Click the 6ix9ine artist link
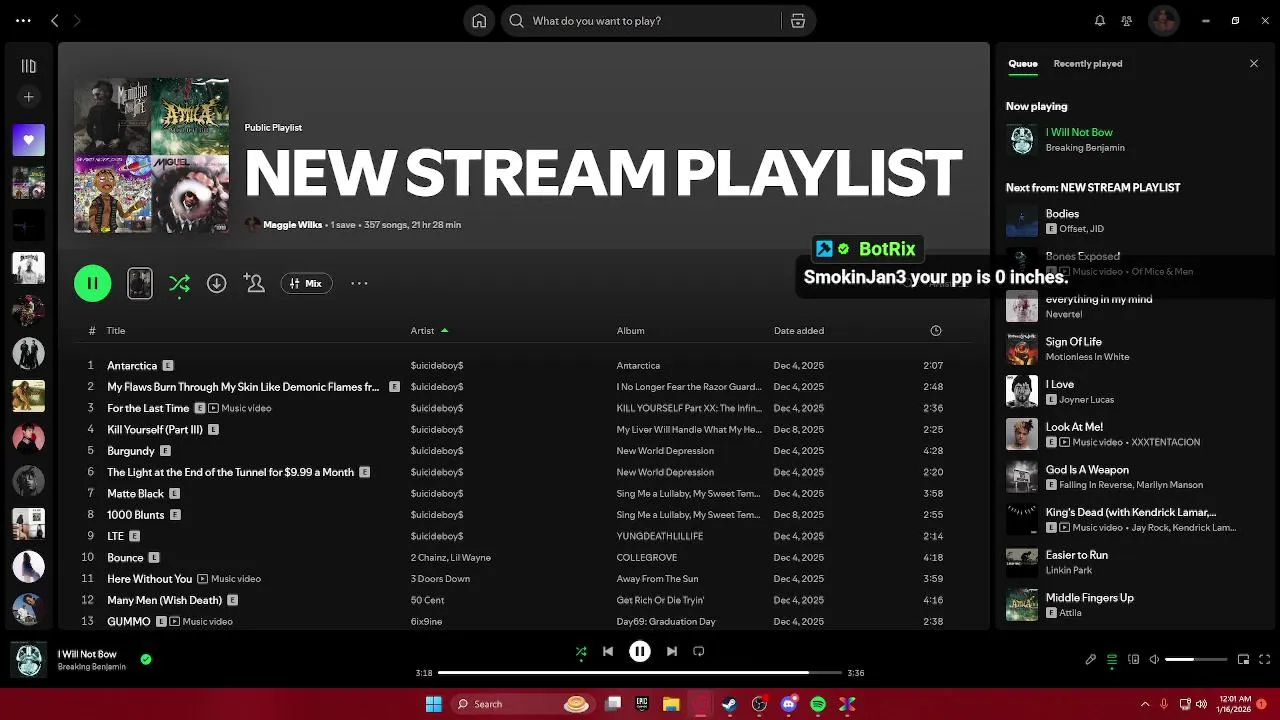The image size is (1280, 720). [426, 621]
